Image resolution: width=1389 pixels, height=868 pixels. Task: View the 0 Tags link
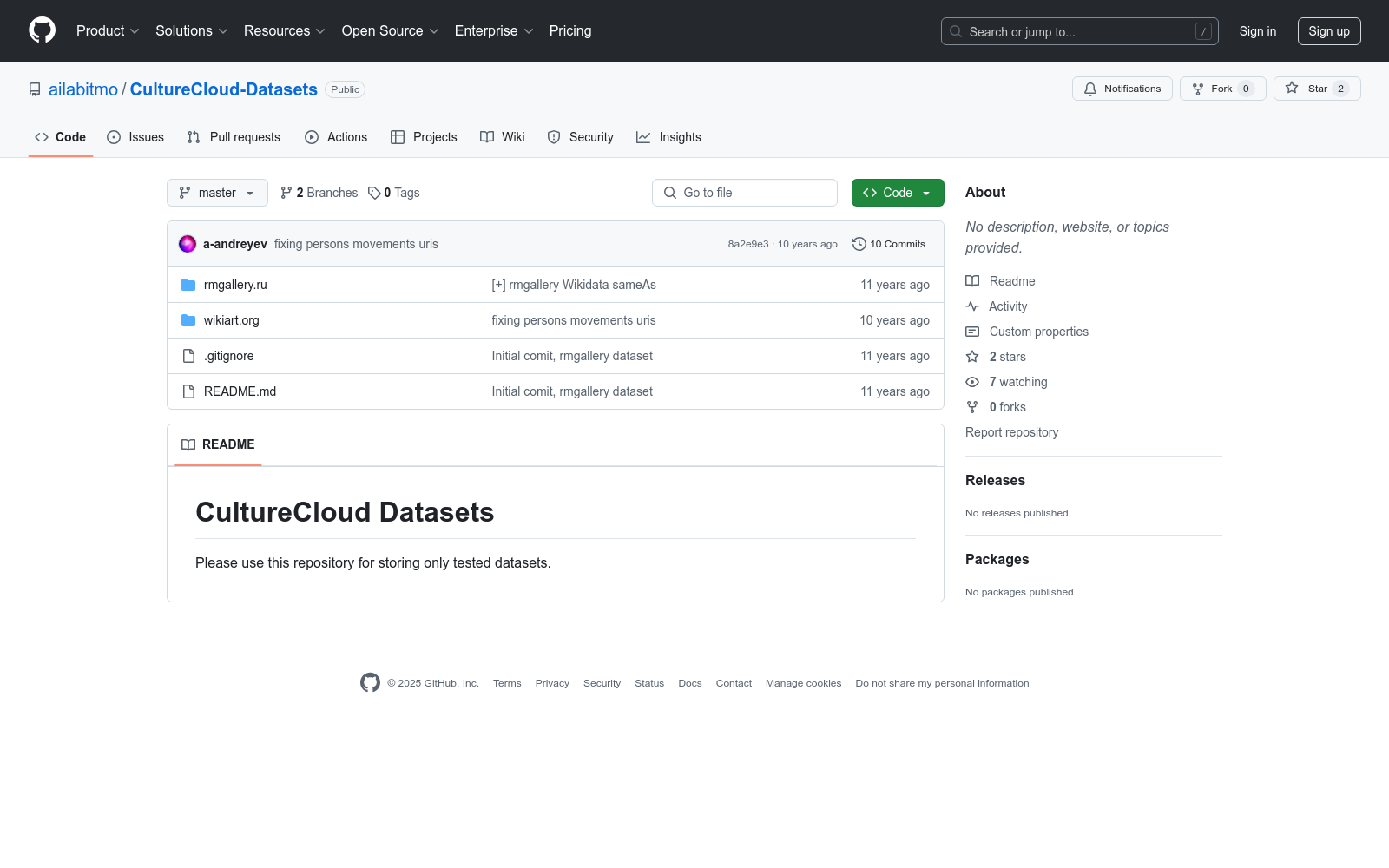(x=393, y=193)
